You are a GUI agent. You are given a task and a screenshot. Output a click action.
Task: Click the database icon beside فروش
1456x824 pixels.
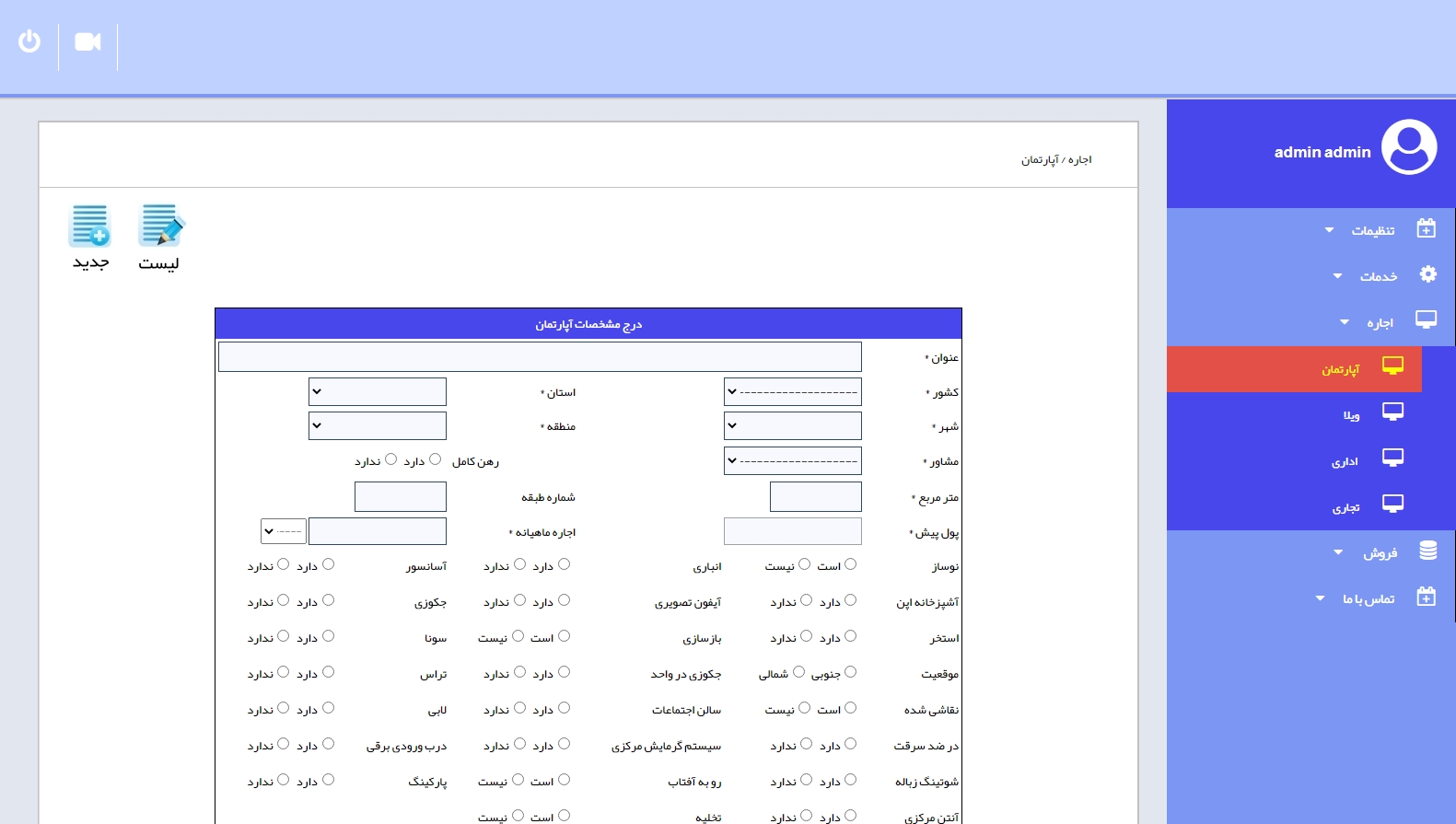1427,551
